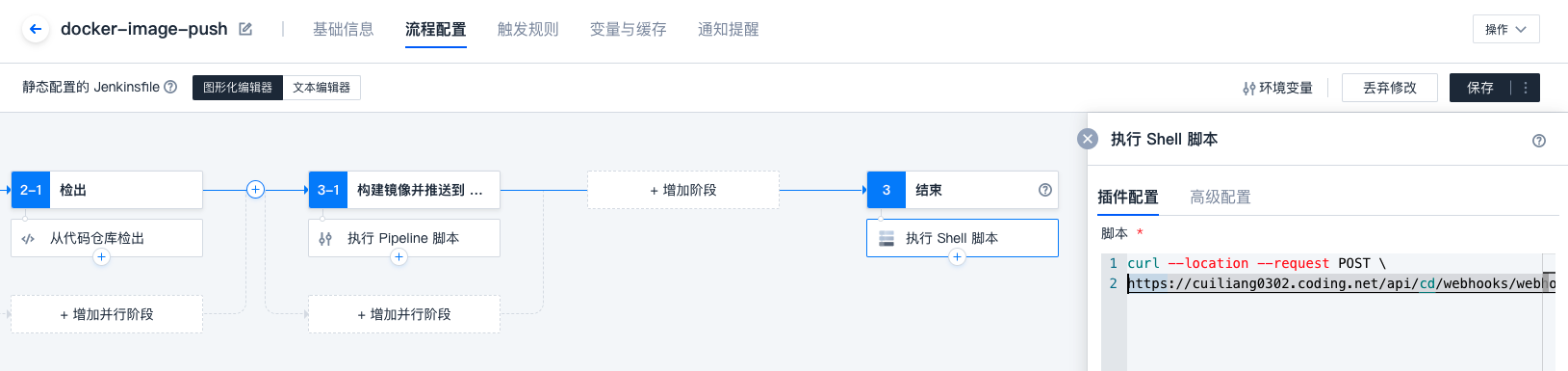The width and height of the screenshot is (1568, 371).
Task: Open the 从代码仓库检出 step
Action: (x=107, y=238)
